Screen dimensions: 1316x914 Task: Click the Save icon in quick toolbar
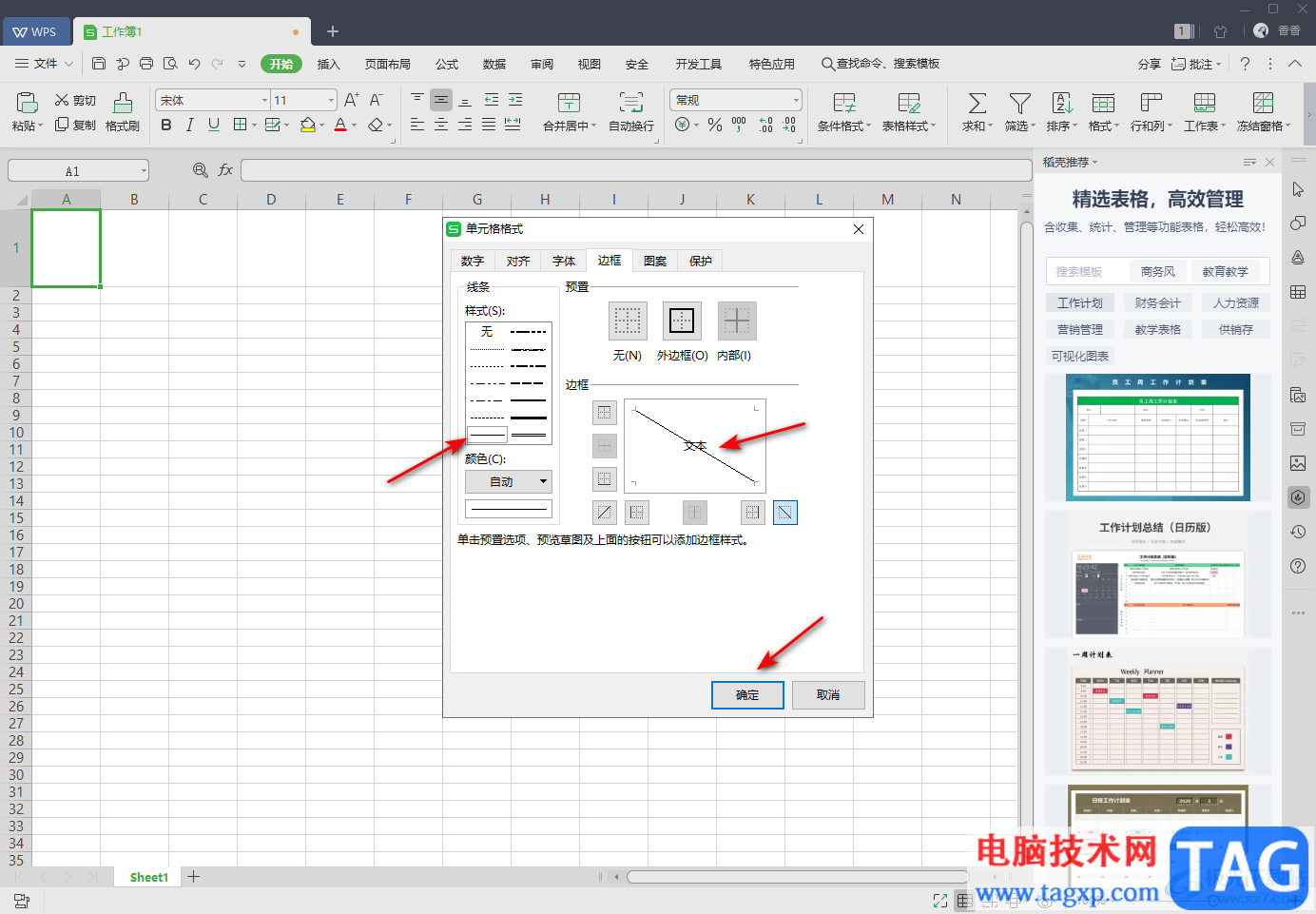point(99,64)
